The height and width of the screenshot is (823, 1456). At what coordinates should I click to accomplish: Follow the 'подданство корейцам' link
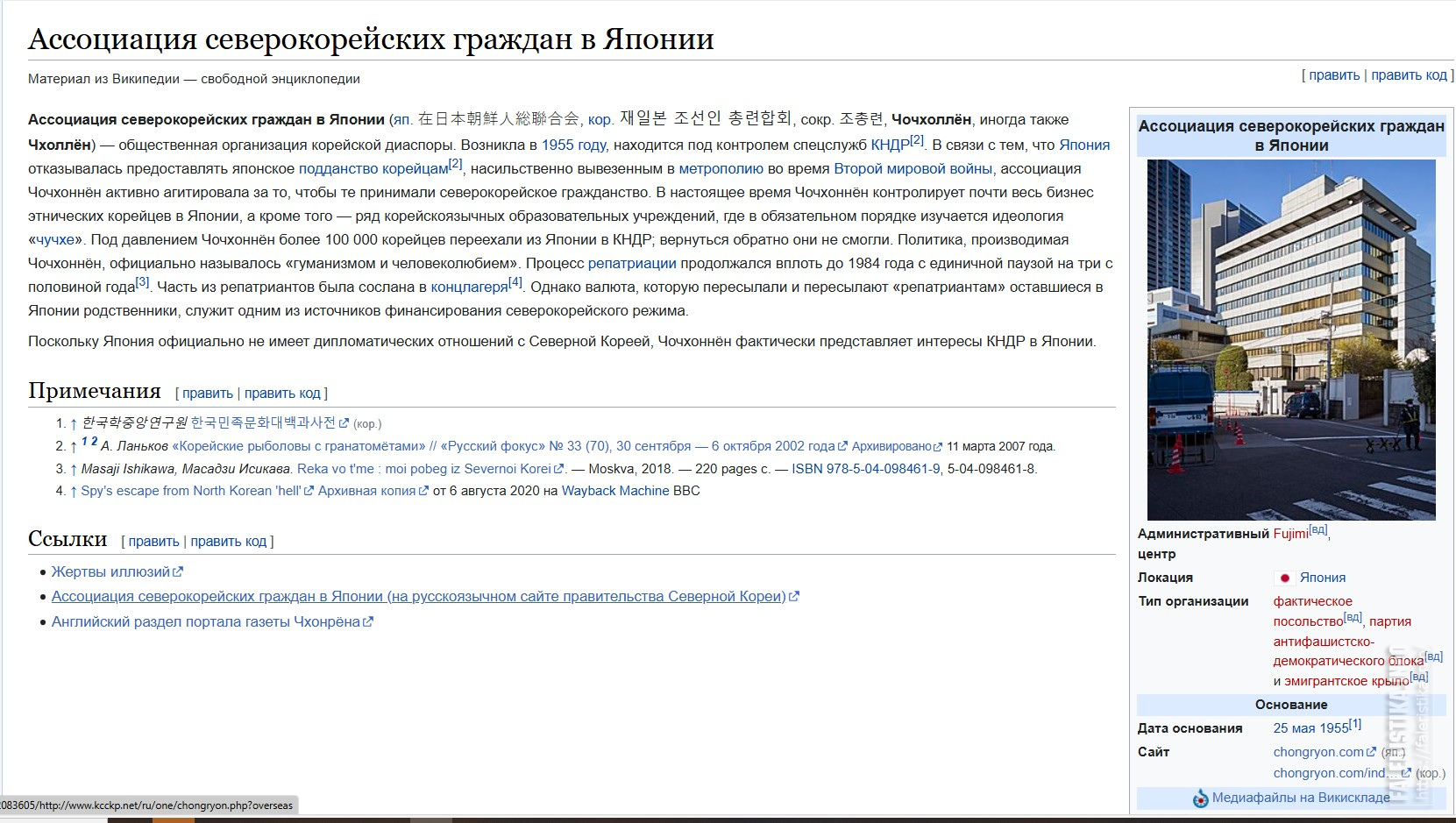coord(373,168)
